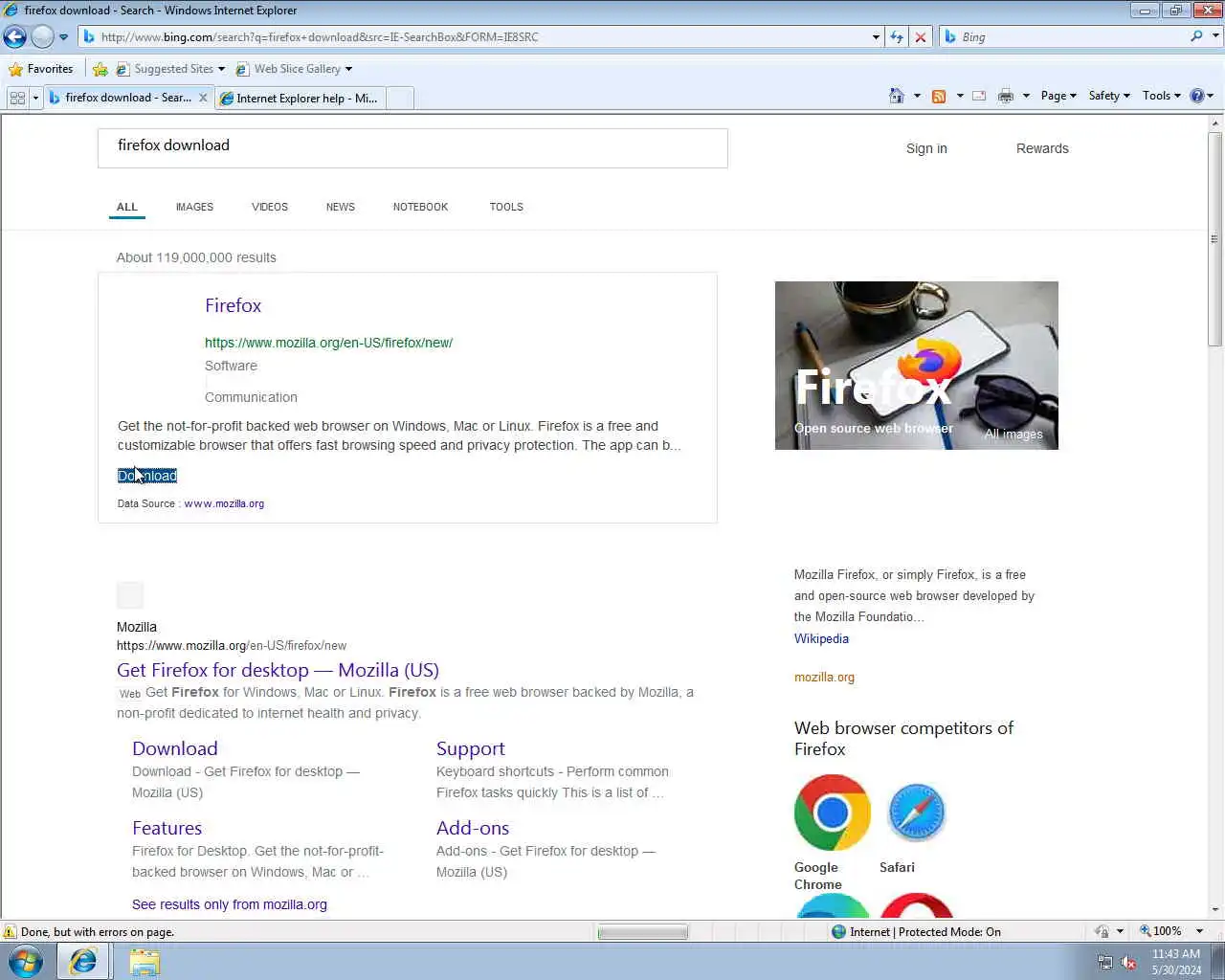Open a new blank tab
The image size is (1225, 980).
coord(400,99)
